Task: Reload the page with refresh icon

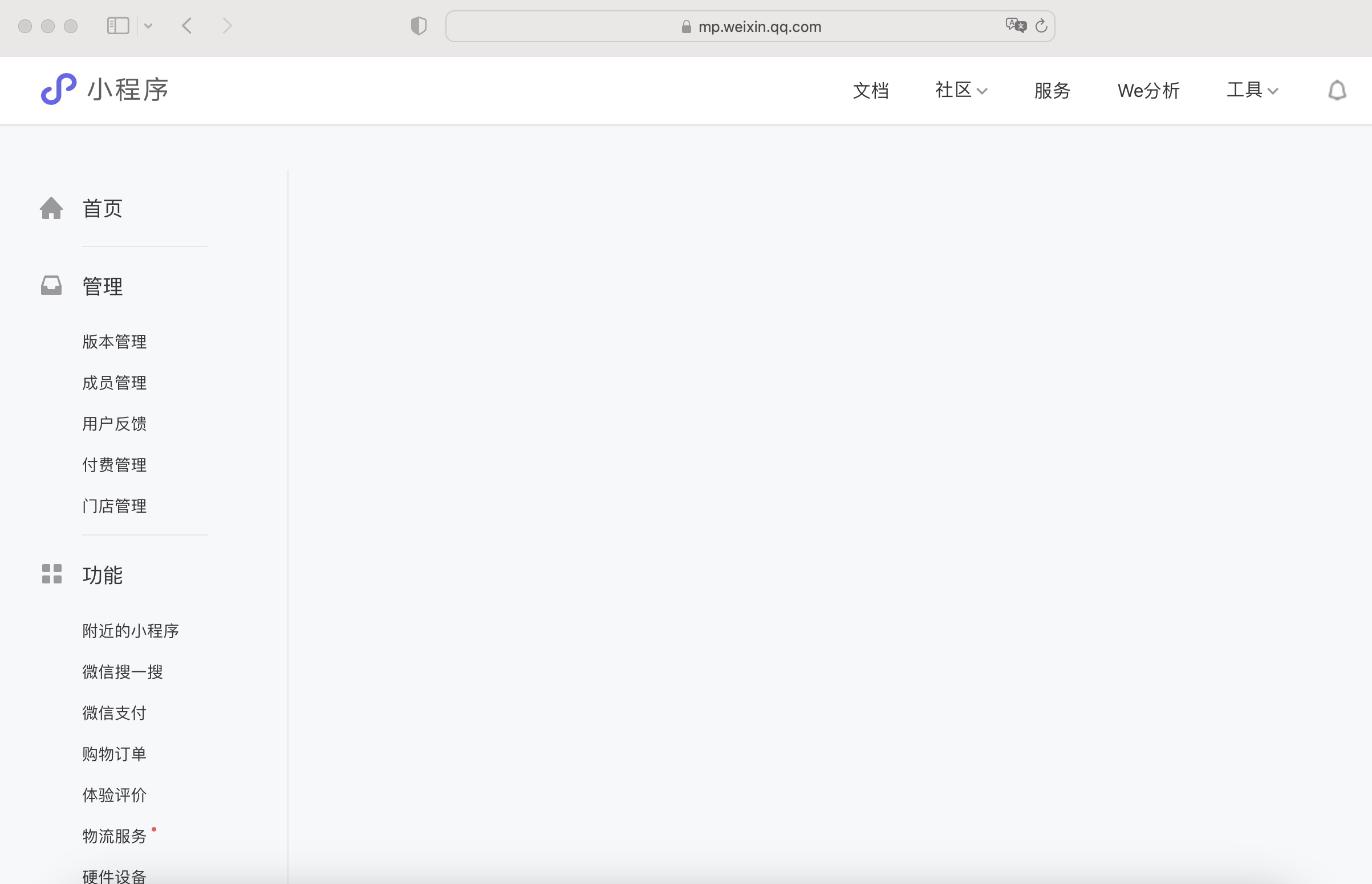Action: pyautogui.click(x=1041, y=26)
